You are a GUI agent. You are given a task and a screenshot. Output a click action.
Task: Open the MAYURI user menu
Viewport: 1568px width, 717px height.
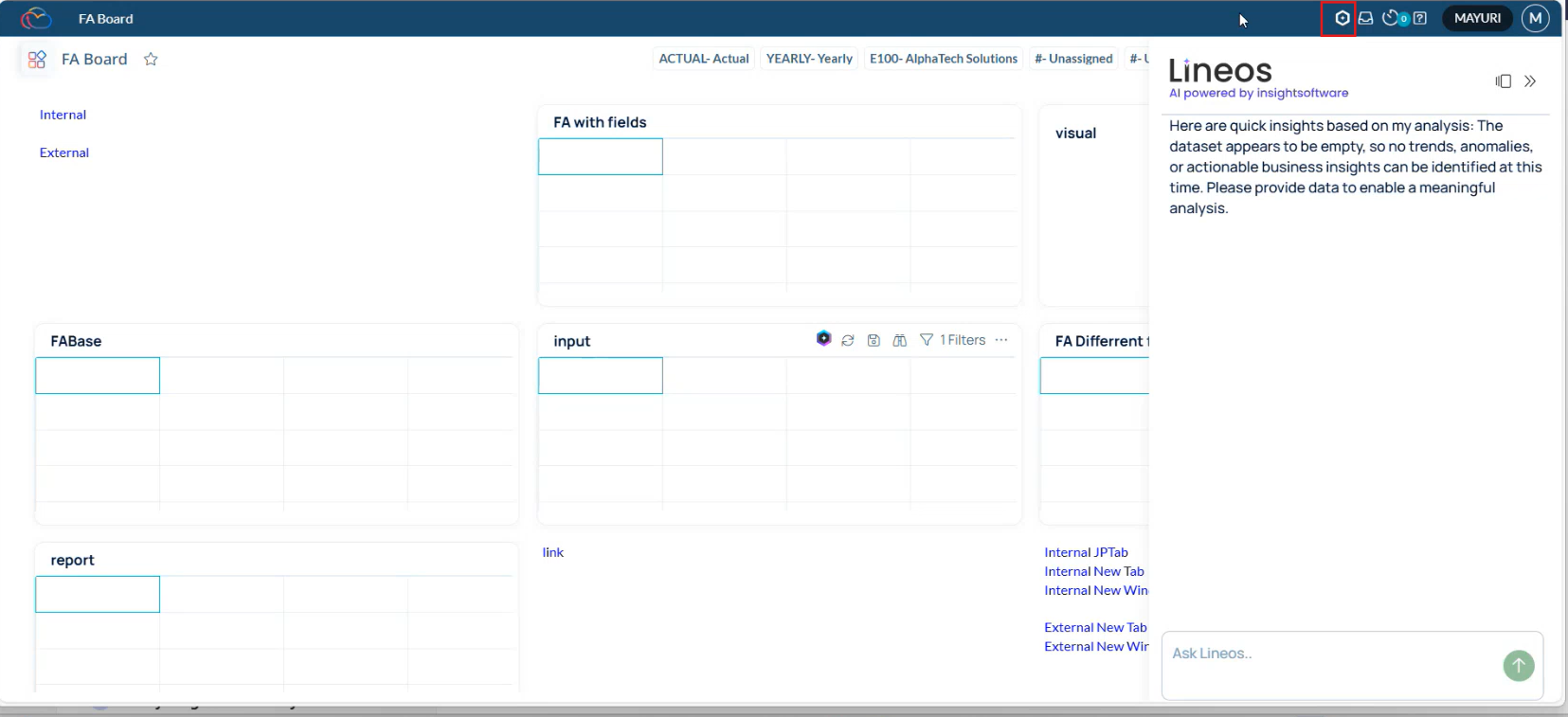click(x=1476, y=18)
